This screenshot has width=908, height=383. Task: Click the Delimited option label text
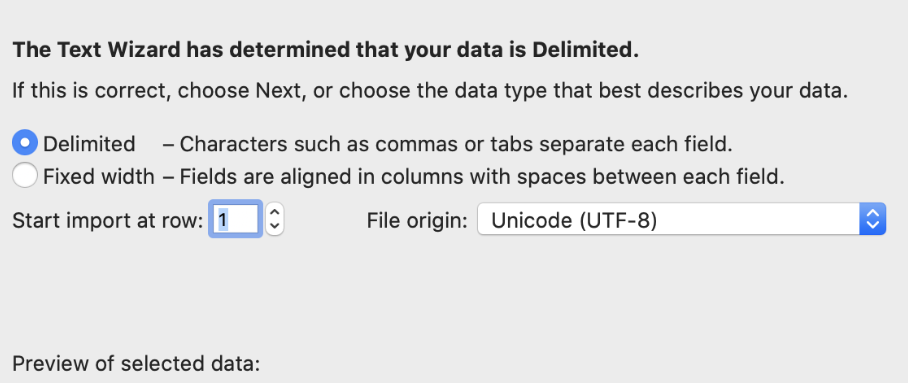pos(89,144)
